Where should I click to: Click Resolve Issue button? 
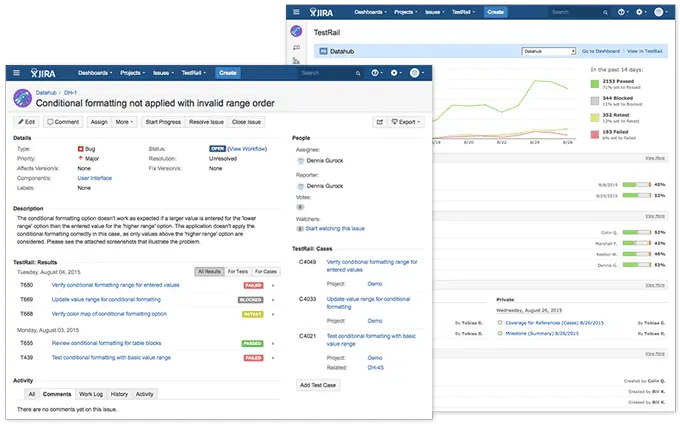point(206,122)
